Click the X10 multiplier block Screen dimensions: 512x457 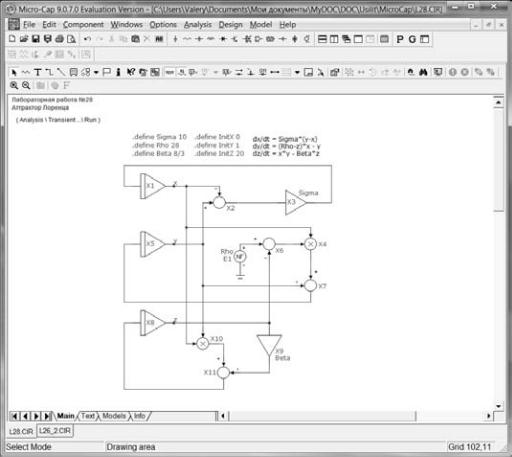click(202, 344)
